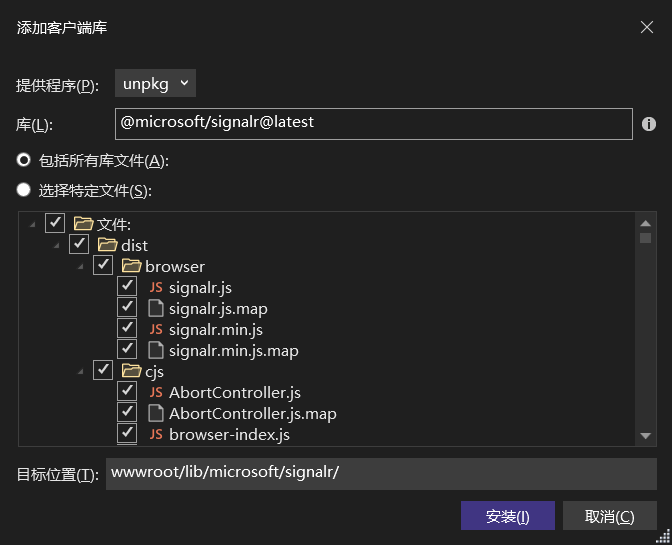Image resolution: width=672 pixels, height=545 pixels.
Task: Click the dist folder icon
Action: pos(107,245)
